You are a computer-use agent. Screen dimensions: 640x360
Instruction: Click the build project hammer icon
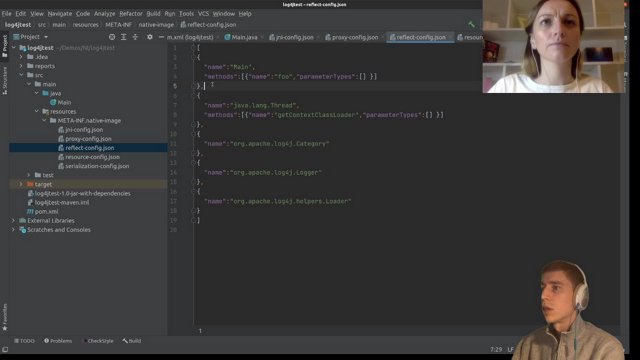coord(471,24)
